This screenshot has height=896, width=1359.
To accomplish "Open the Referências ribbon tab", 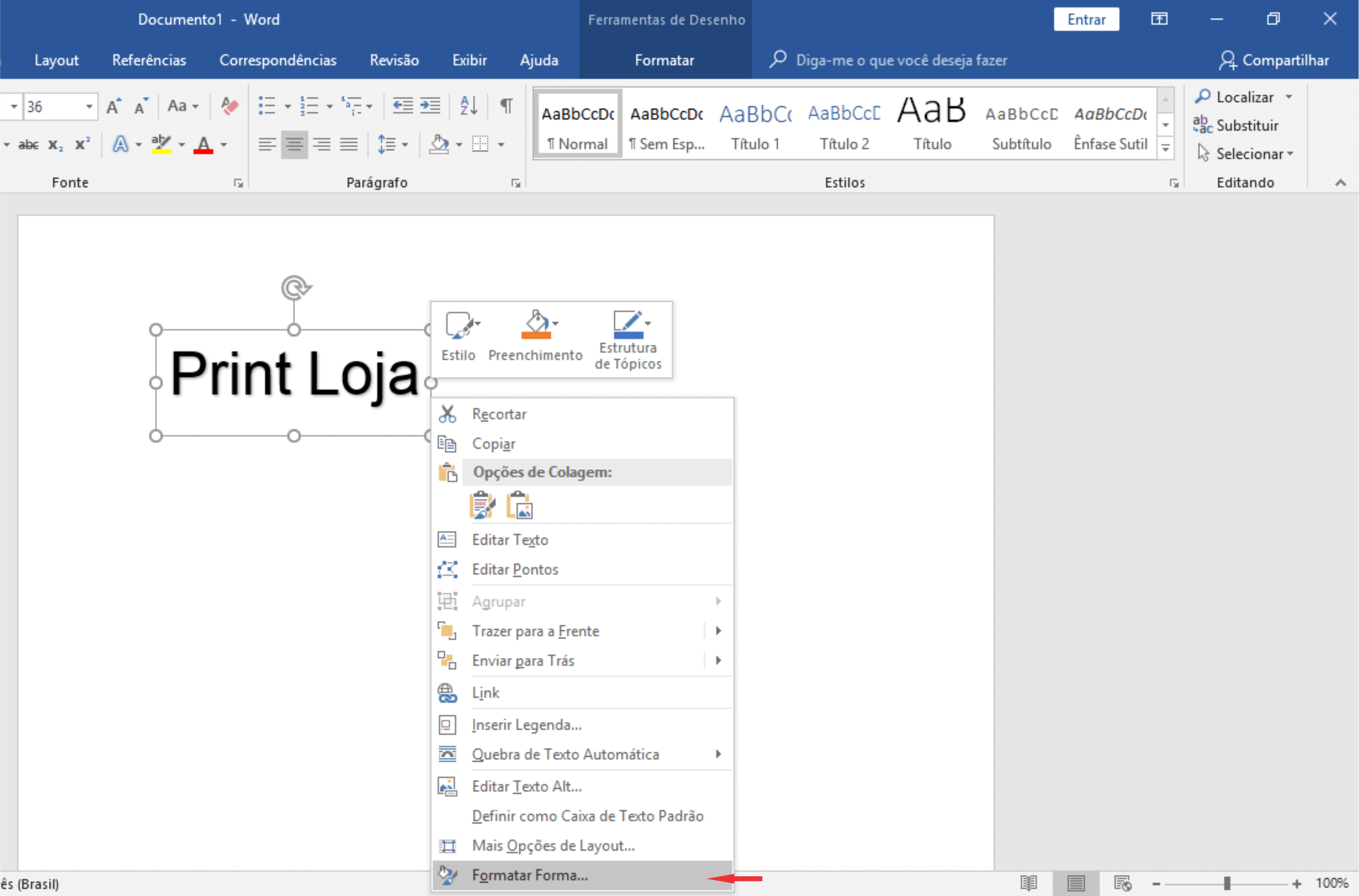I will point(149,60).
